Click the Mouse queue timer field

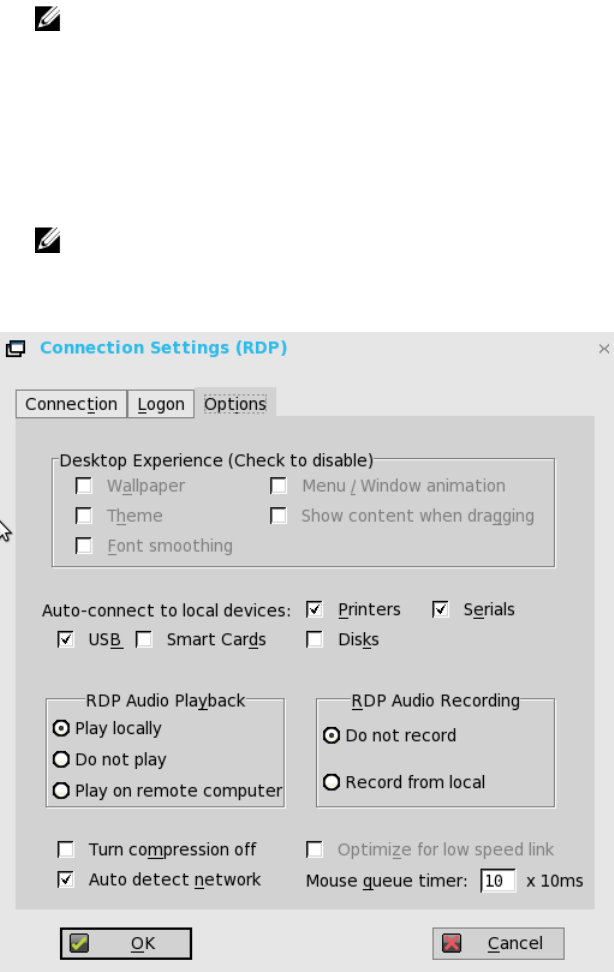[497, 881]
